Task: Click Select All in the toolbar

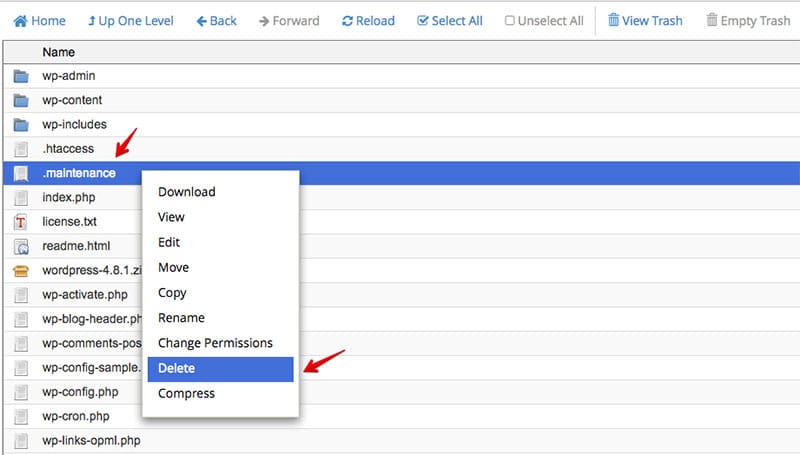Action: 449,21
